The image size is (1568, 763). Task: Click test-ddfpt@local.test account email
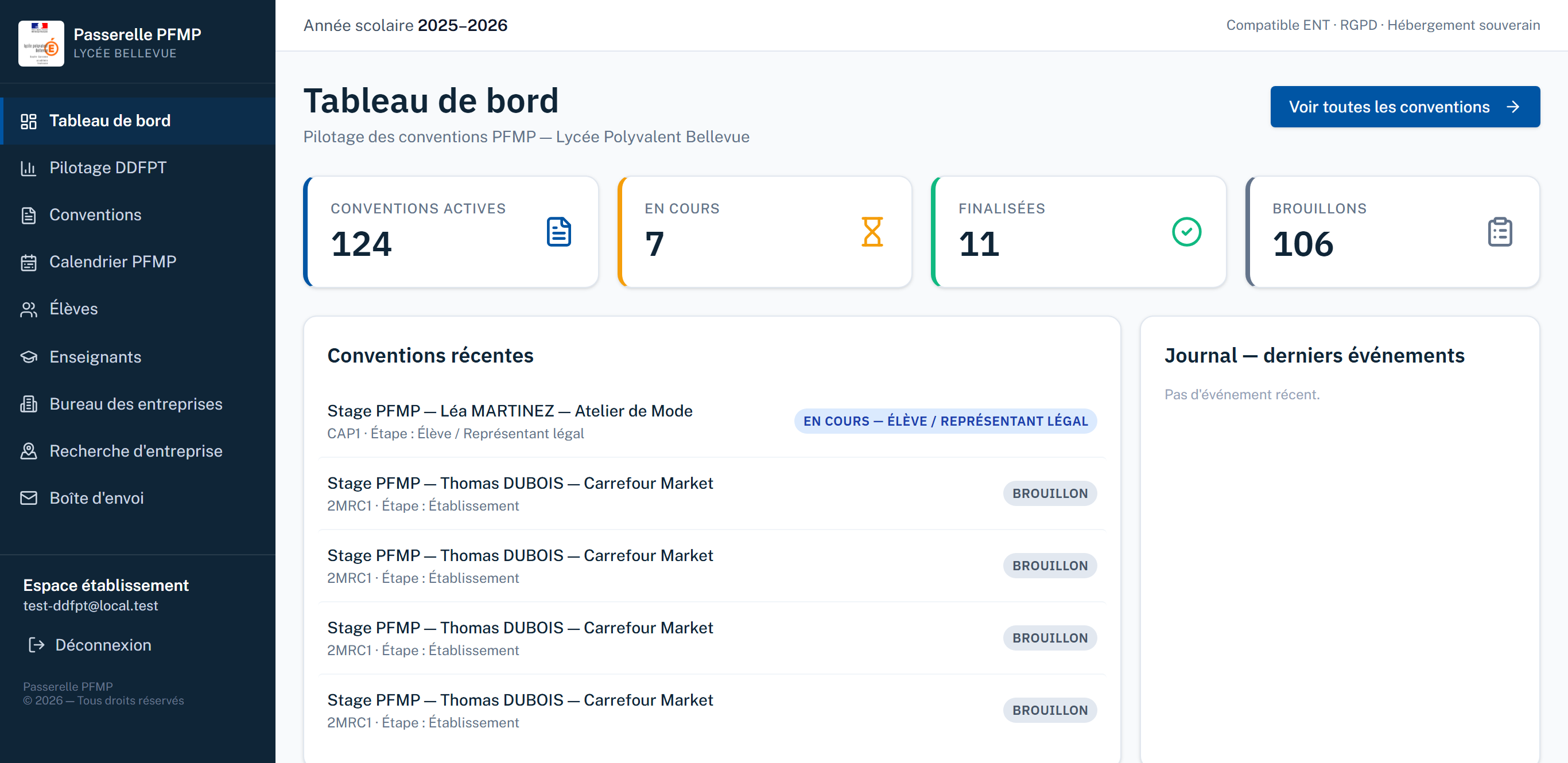(91, 605)
